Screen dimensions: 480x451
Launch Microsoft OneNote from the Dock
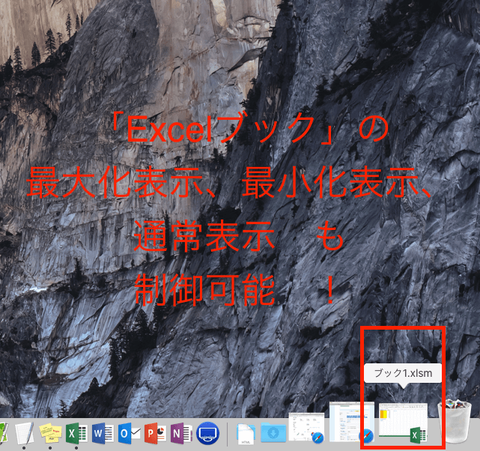click(181, 433)
